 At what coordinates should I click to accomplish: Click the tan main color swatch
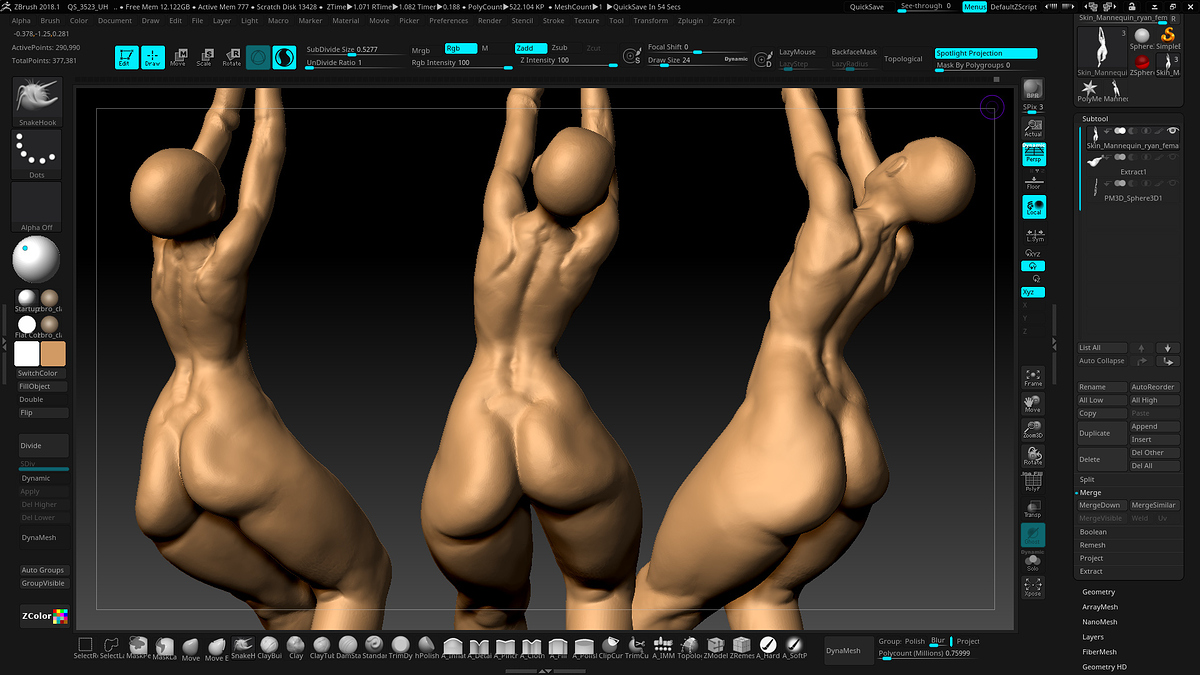click(53, 354)
